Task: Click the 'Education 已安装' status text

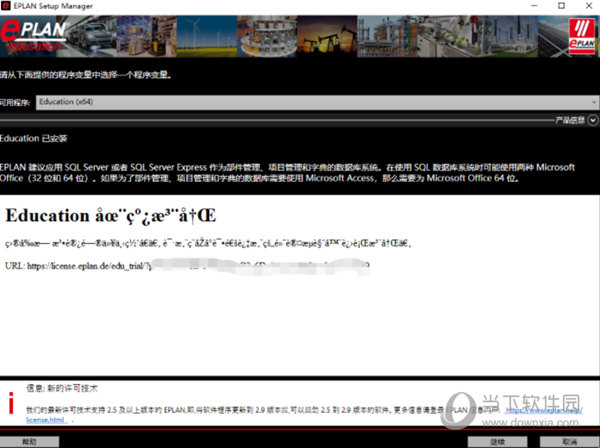Action: 34,138
